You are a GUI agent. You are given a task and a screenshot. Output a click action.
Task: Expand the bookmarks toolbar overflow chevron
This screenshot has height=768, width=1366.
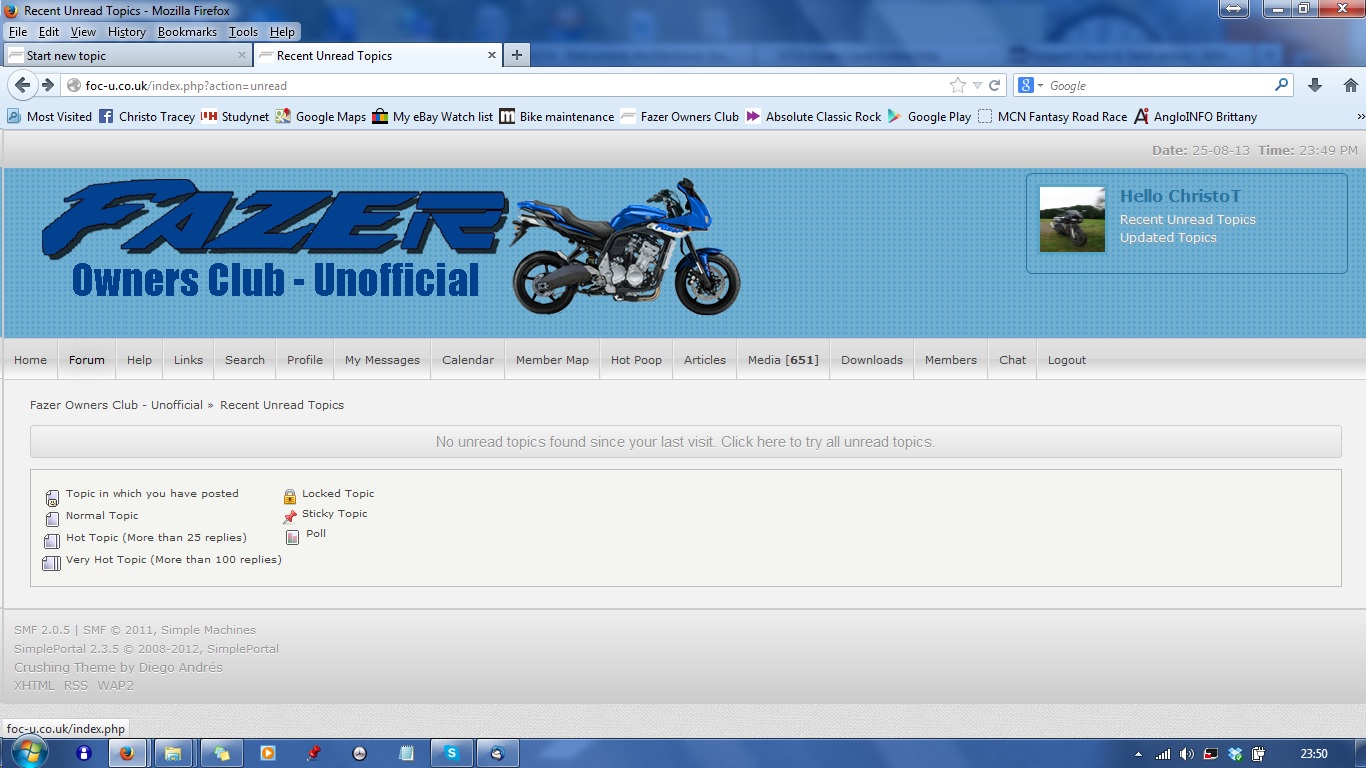pos(1359,117)
